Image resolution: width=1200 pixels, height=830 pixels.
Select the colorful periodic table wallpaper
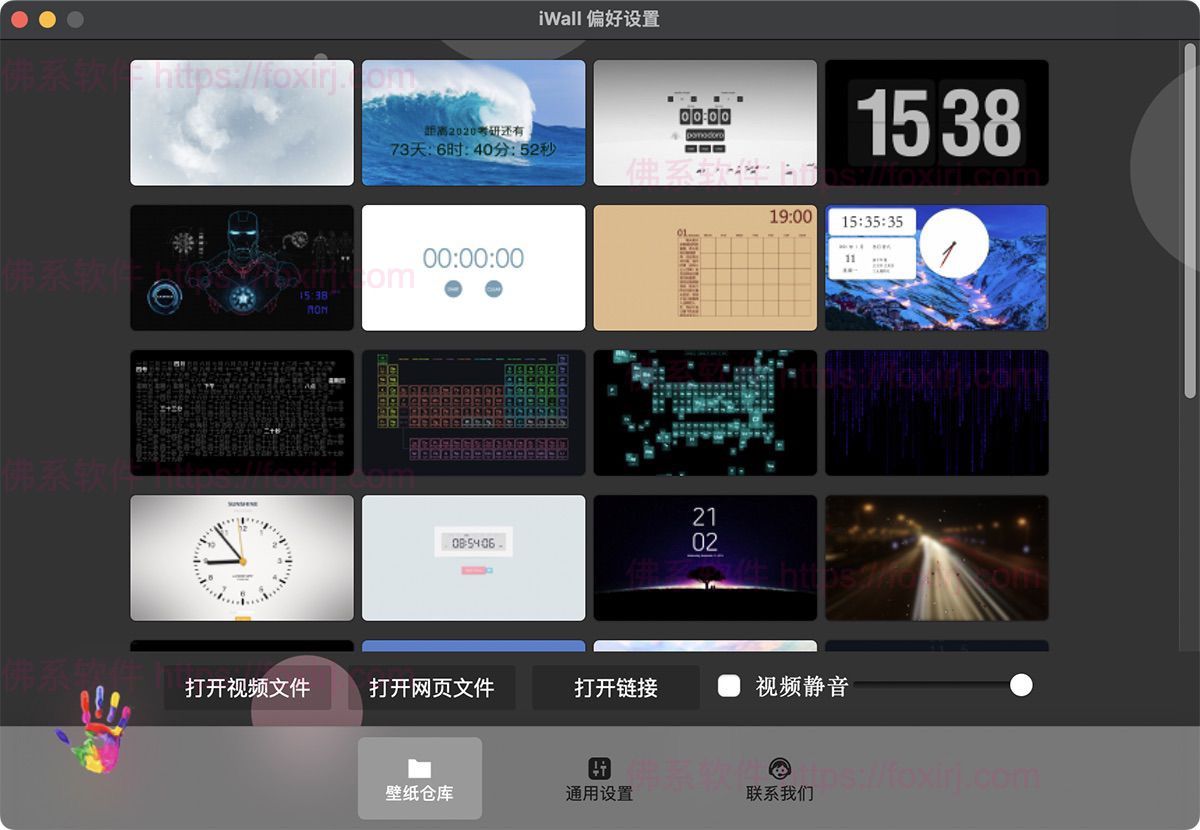click(473, 413)
